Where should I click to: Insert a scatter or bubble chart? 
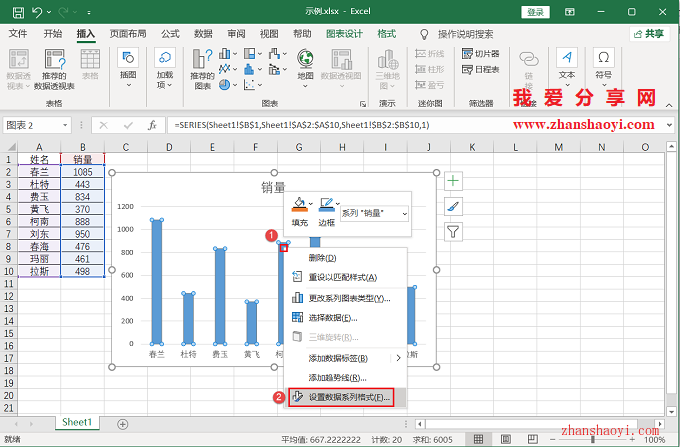point(249,85)
